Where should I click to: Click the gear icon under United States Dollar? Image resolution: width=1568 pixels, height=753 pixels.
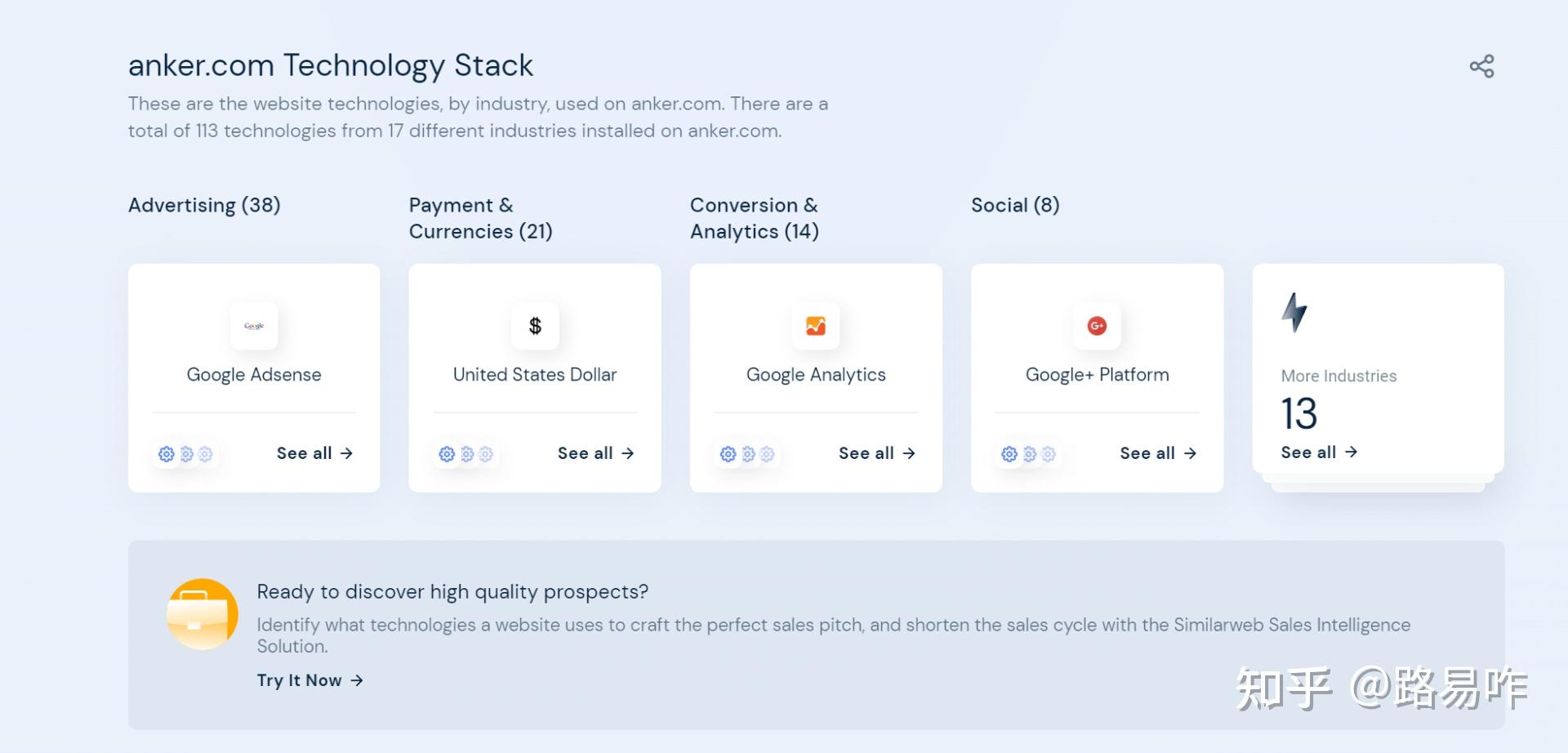(447, 454)
